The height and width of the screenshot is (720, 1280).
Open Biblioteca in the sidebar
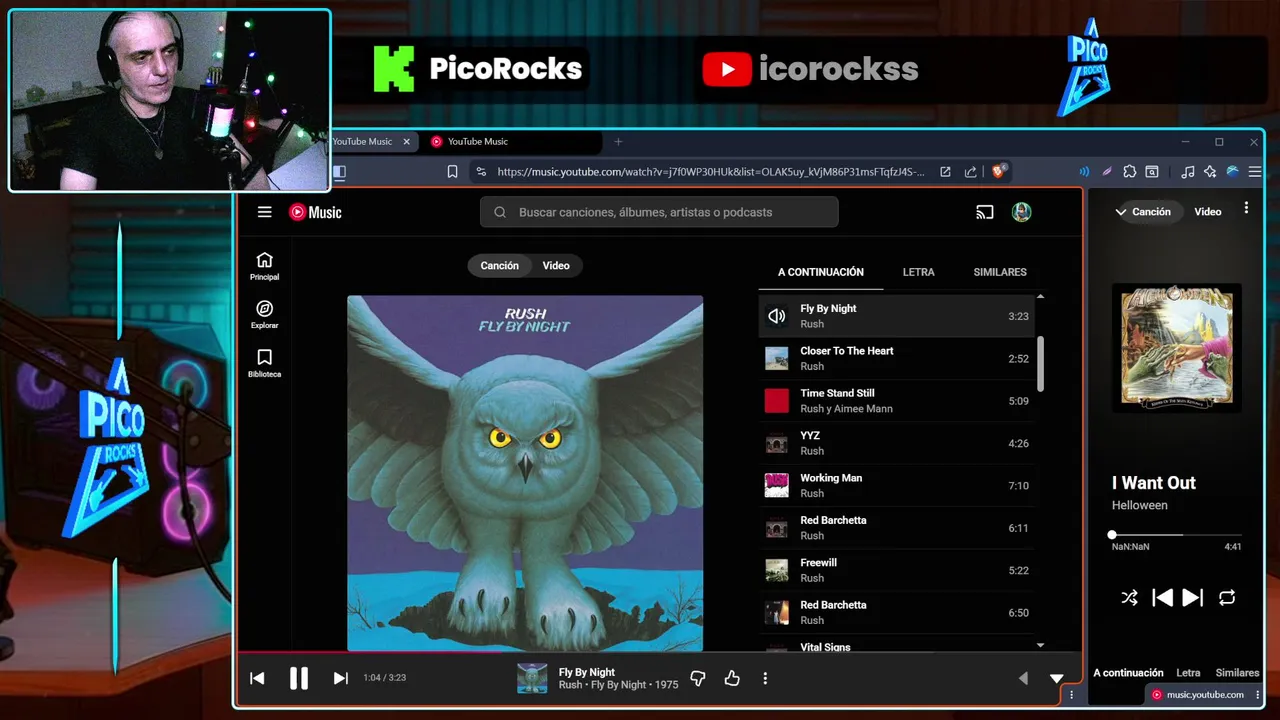coord(265,363)
